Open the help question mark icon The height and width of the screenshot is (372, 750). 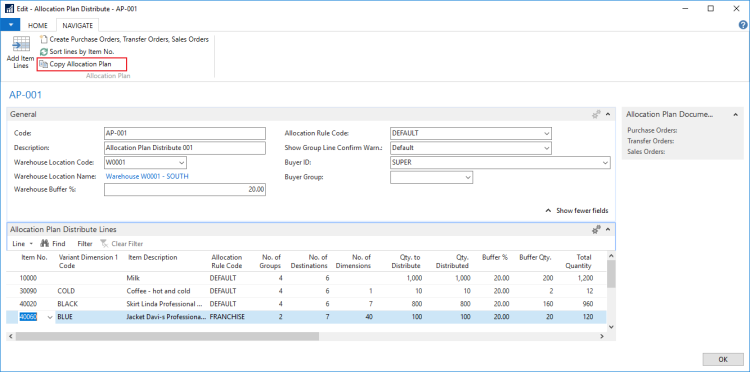click(x=743, y=25)
